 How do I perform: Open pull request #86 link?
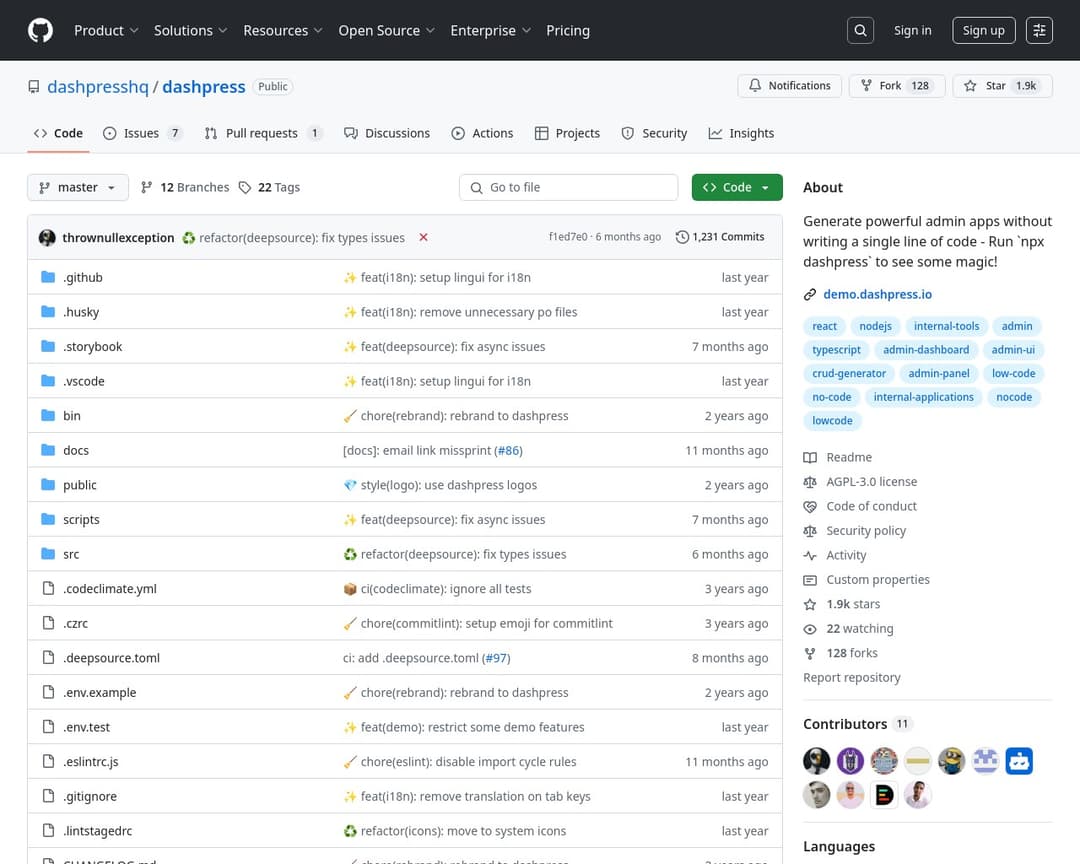click(x=509, y=451)
